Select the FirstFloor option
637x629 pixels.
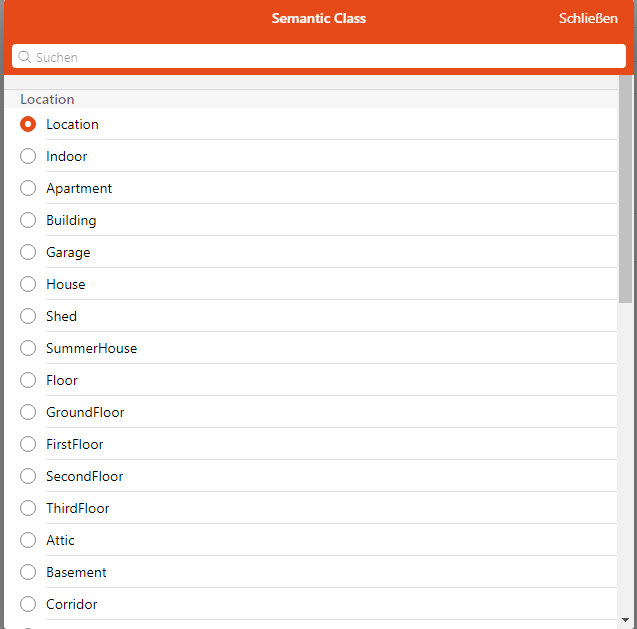[x=28, y=444]
